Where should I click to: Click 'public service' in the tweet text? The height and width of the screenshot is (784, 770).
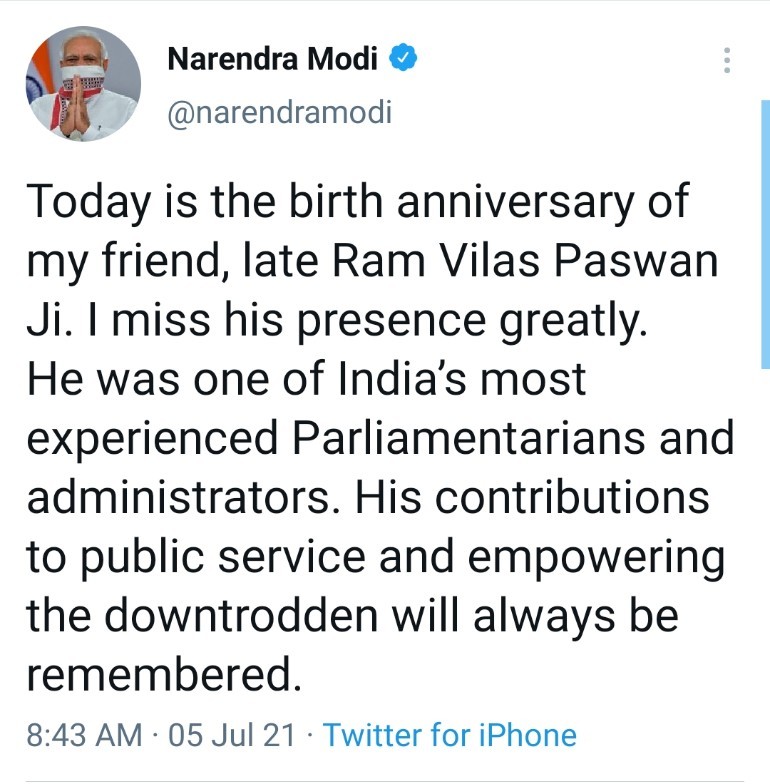pos(231,558)
